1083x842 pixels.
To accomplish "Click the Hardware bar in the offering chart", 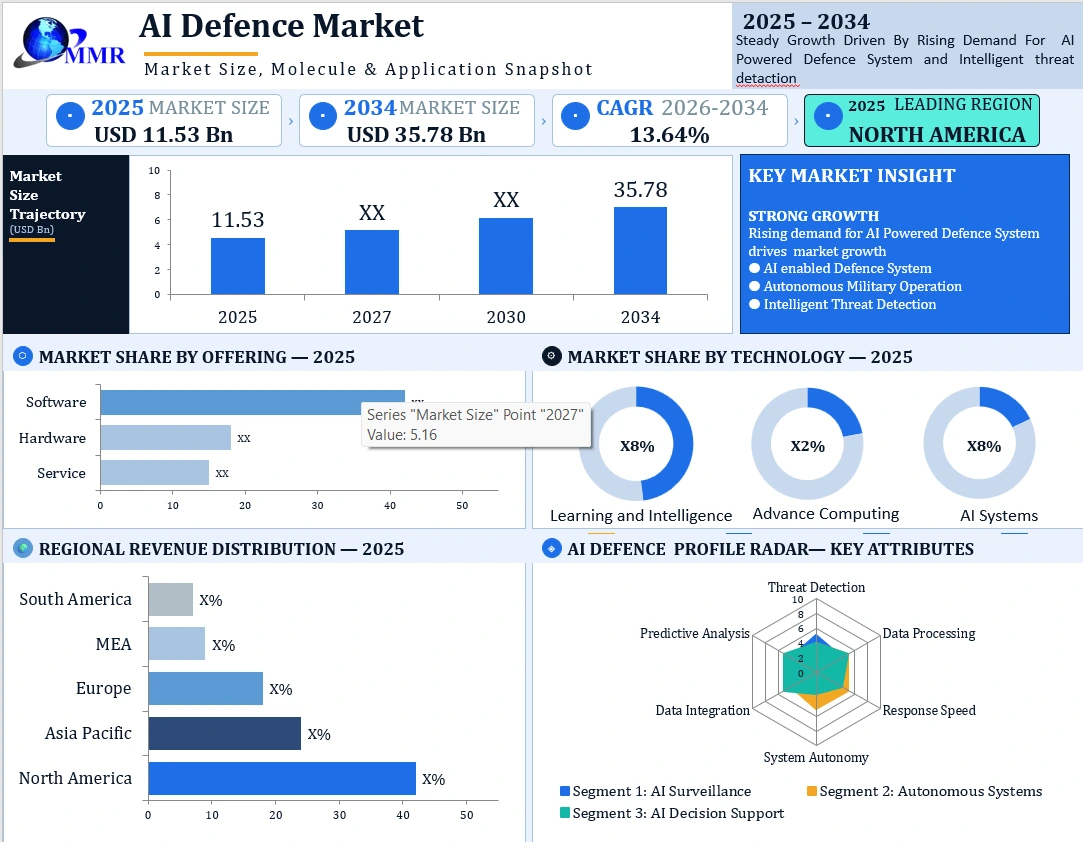I will tap(165, 437).
